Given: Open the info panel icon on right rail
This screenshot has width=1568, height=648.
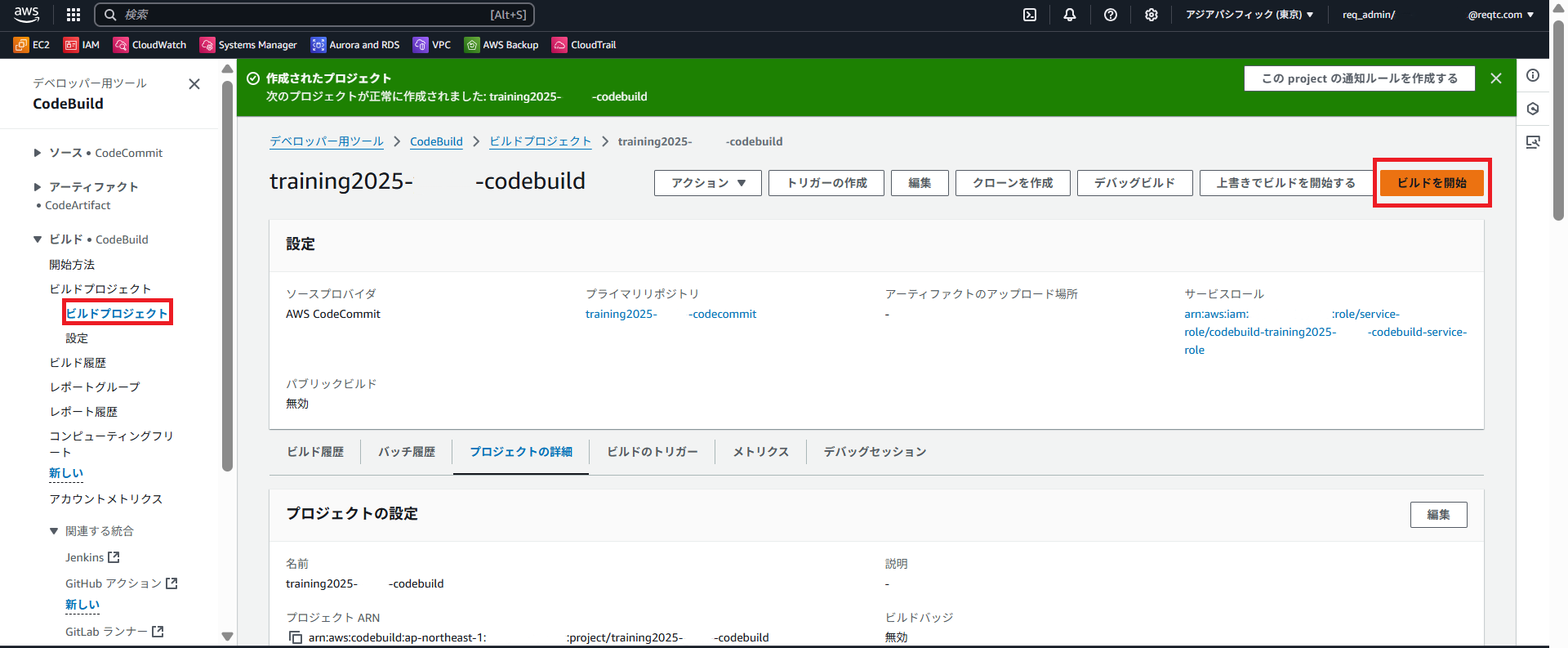Looking at the screenshot, I should (1533, 75).
